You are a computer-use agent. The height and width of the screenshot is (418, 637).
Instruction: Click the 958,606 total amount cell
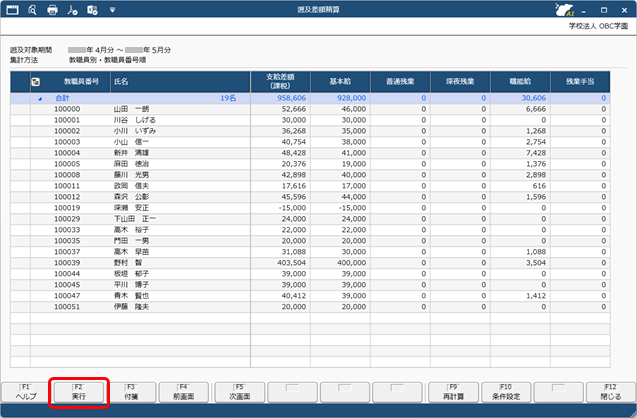click(280, 98)
